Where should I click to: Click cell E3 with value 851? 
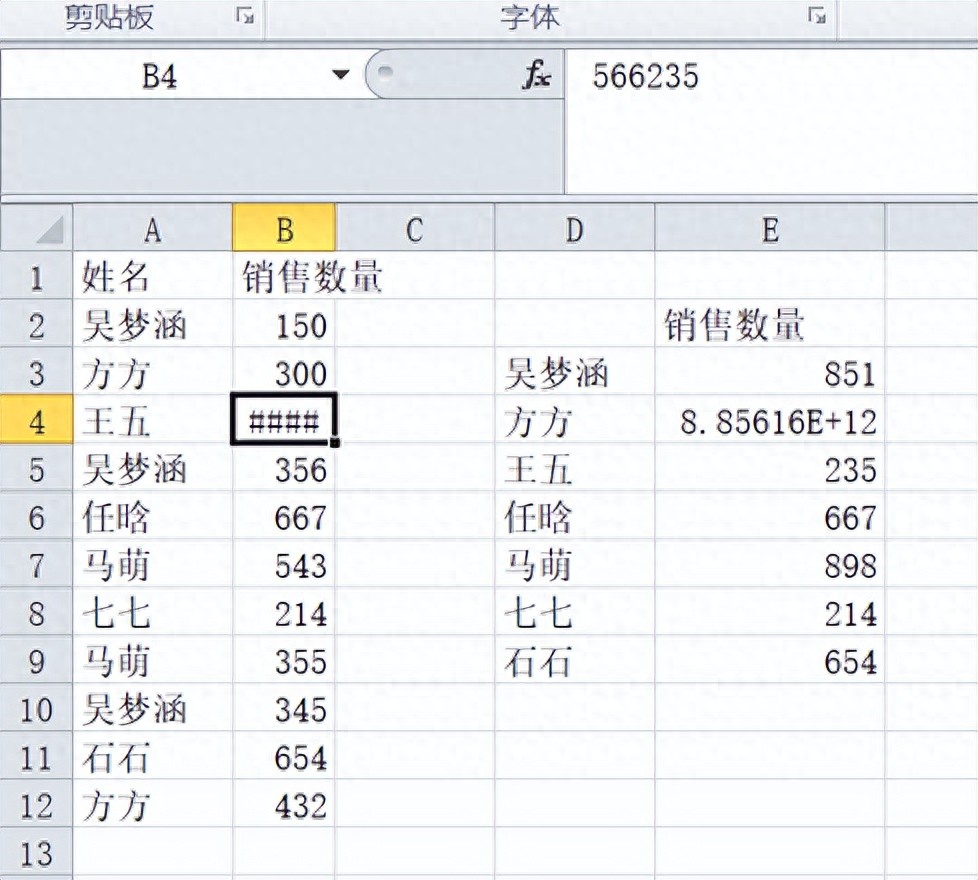pyautogui.click(x=769, y=373)
